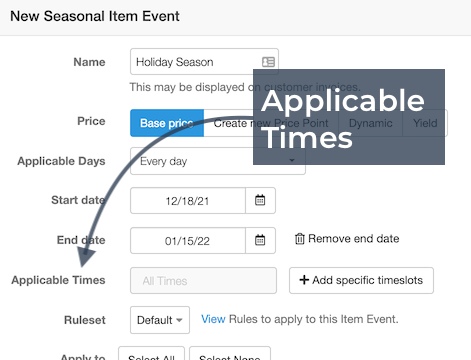Image resolution: width=471 pixels, height=360 pixels.
Task: Click the contact card icon in Name field
Action: 268,62
